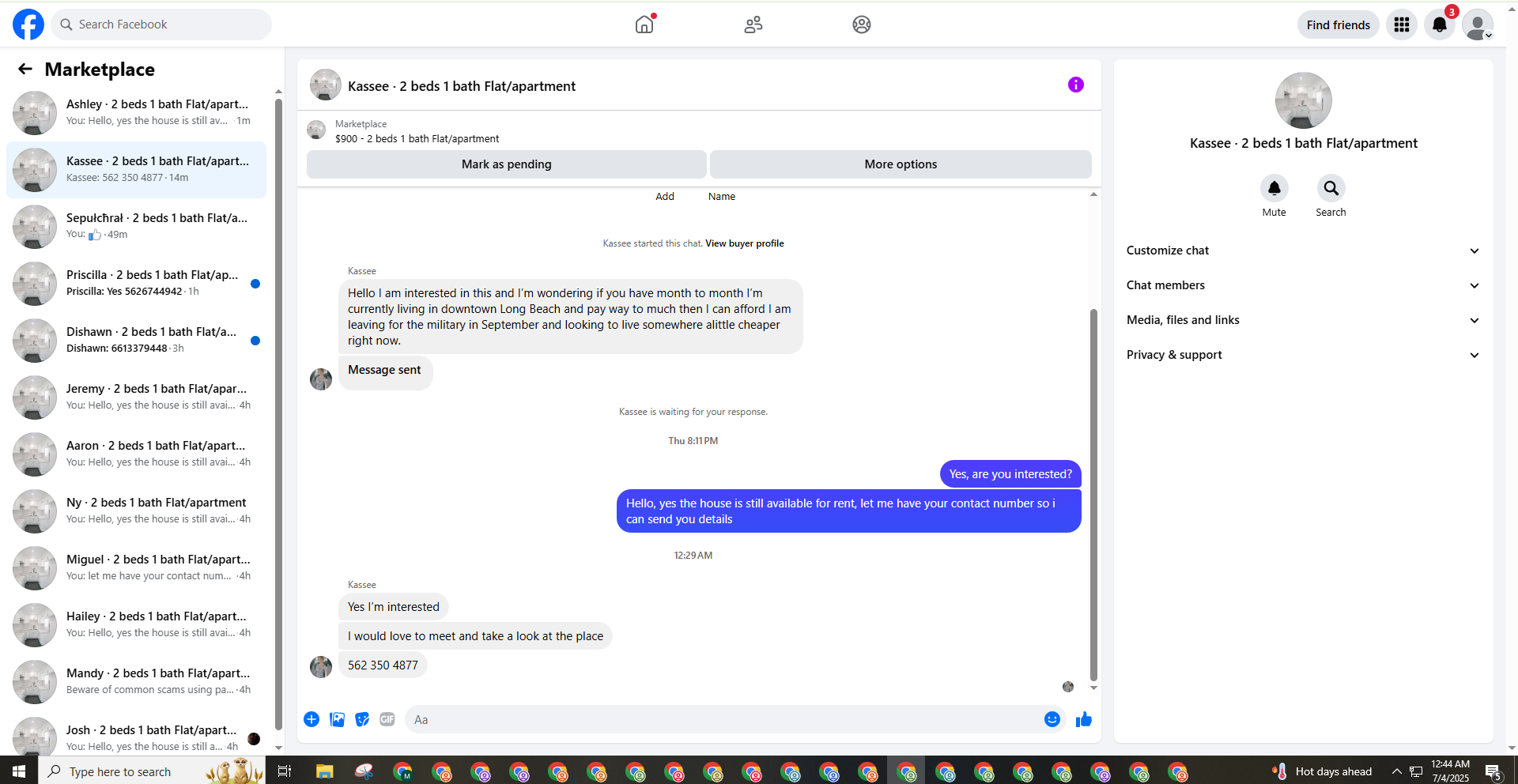The height and width of the screenshot is (784, 1518).
Task: Click the $900 listing link under Marketplace
Action: pos(417,139)
